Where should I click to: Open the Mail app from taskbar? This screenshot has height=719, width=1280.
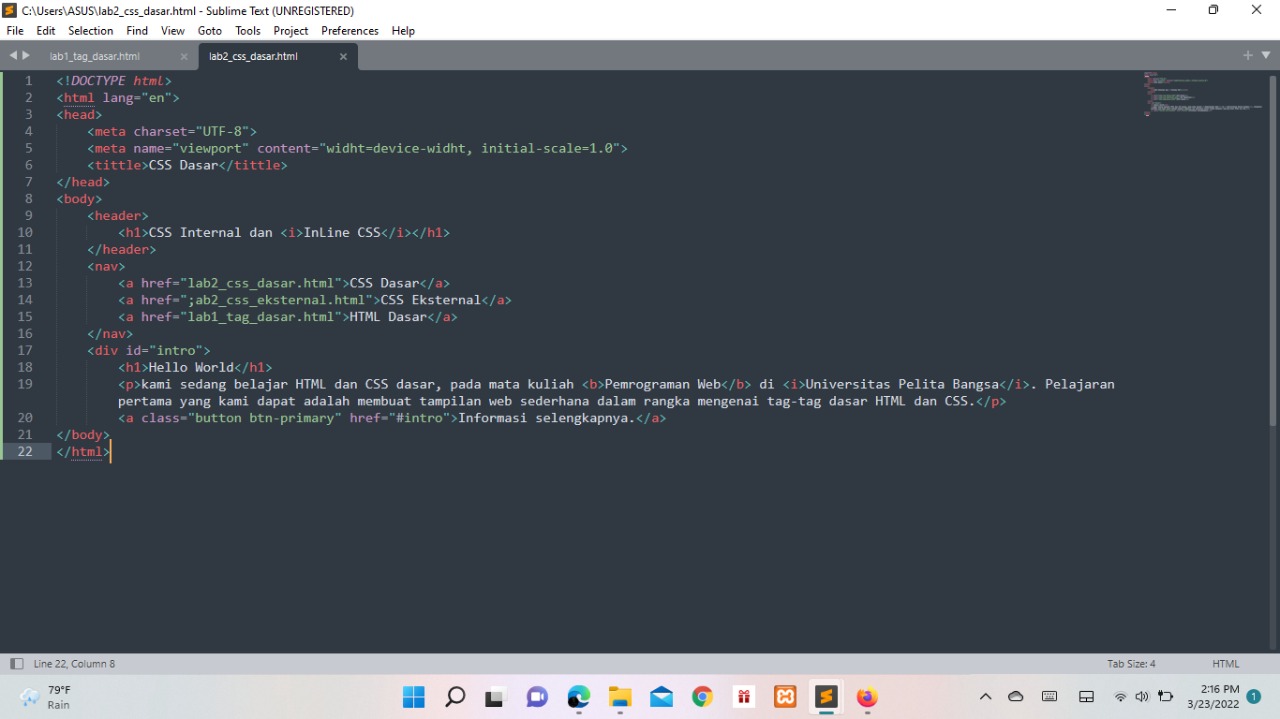(x=661, y=697)
